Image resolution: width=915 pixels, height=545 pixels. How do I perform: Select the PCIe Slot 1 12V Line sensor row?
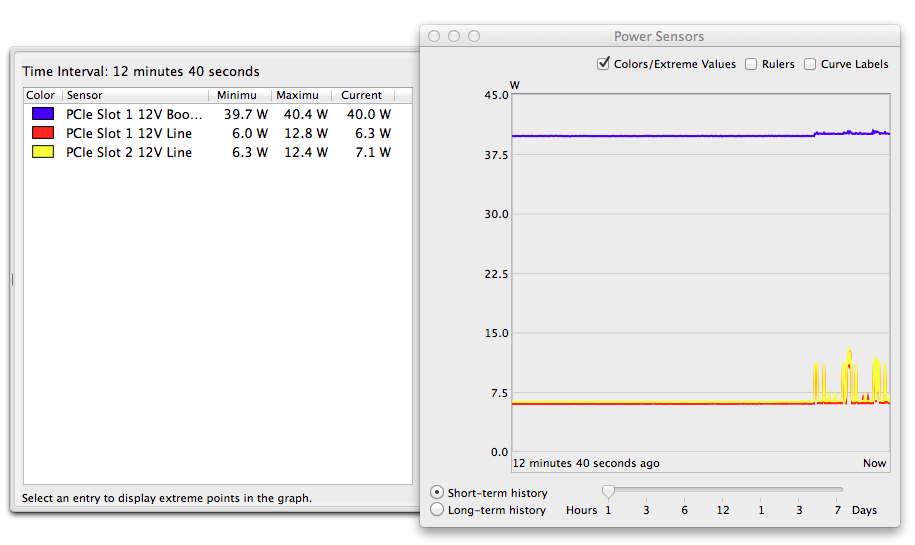click(218, 133)
